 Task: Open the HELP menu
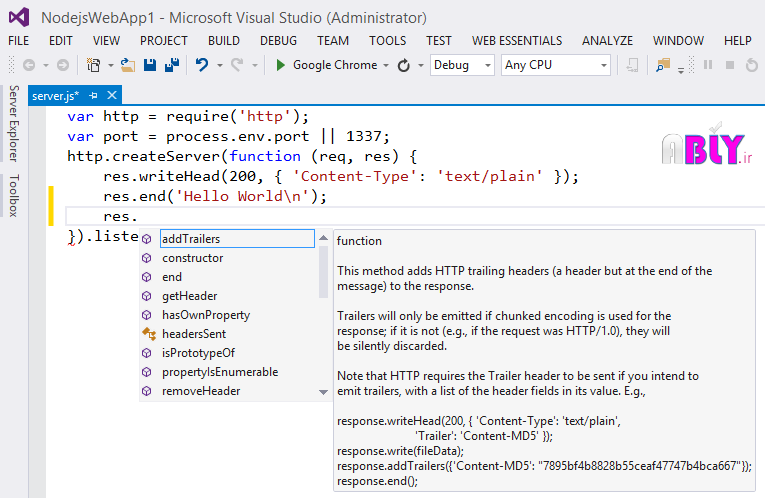pyautogui.click(x=738, y=40)
